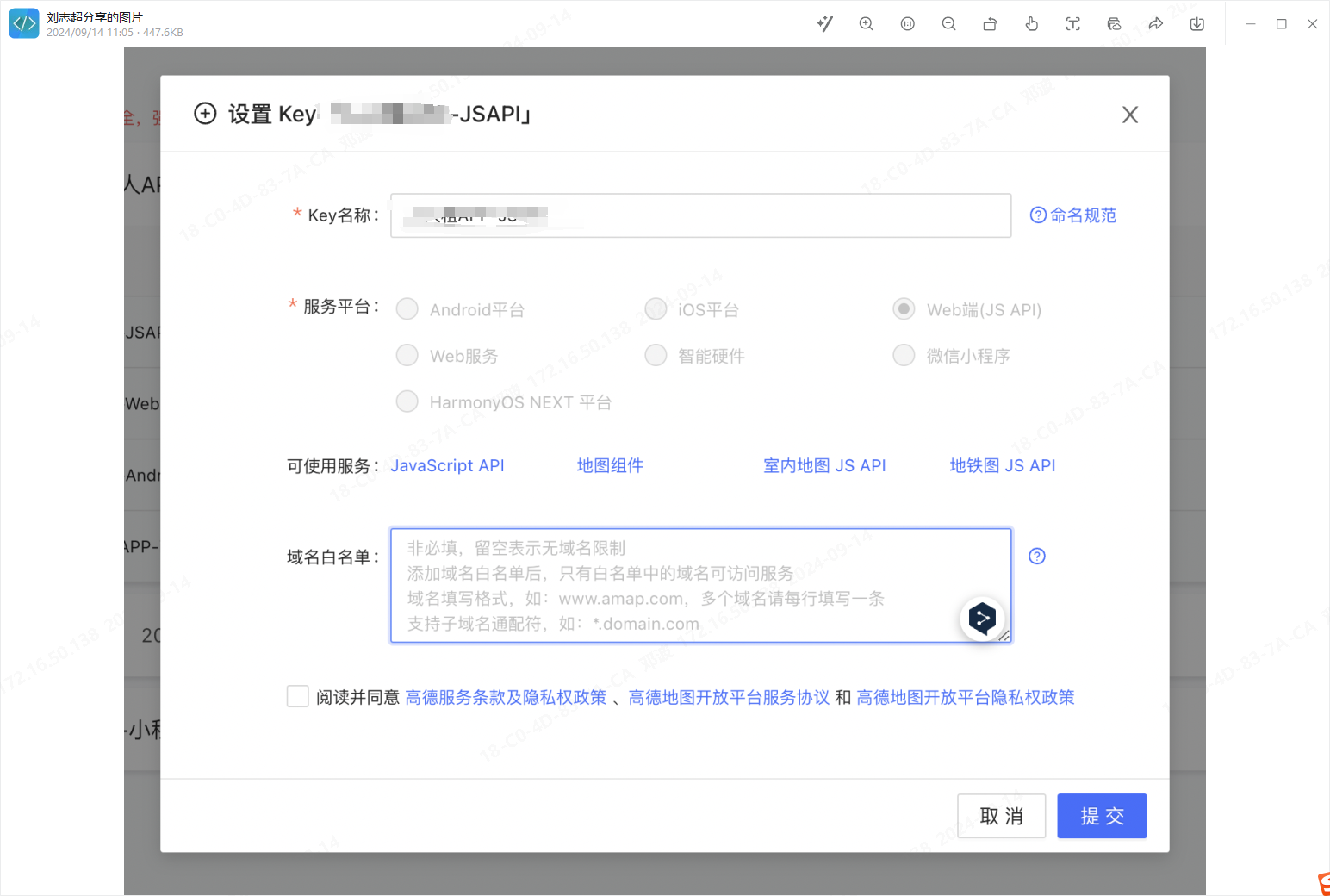Open 高德地图开放平台服务协议 link

tap(729, 697)
